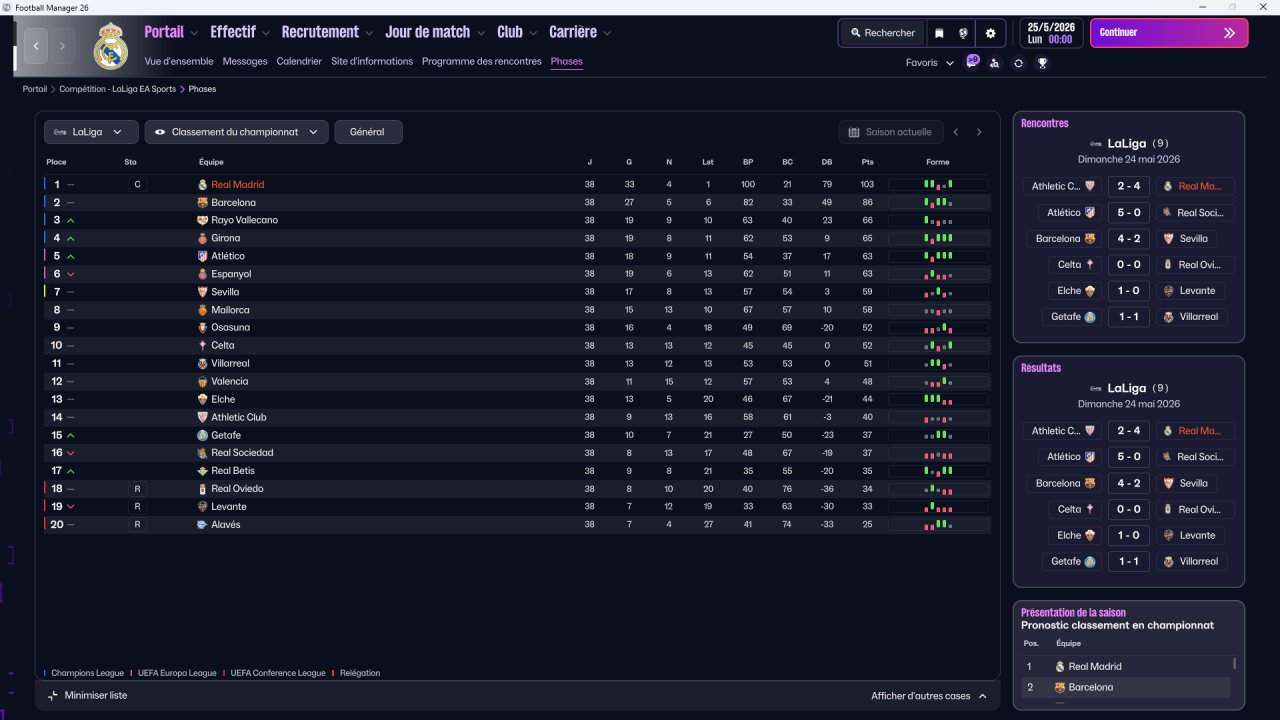This screenshot has width=1280, height=720.
Task: Open the LaLiga competition dropdown
Action: [x=91, y=132]
